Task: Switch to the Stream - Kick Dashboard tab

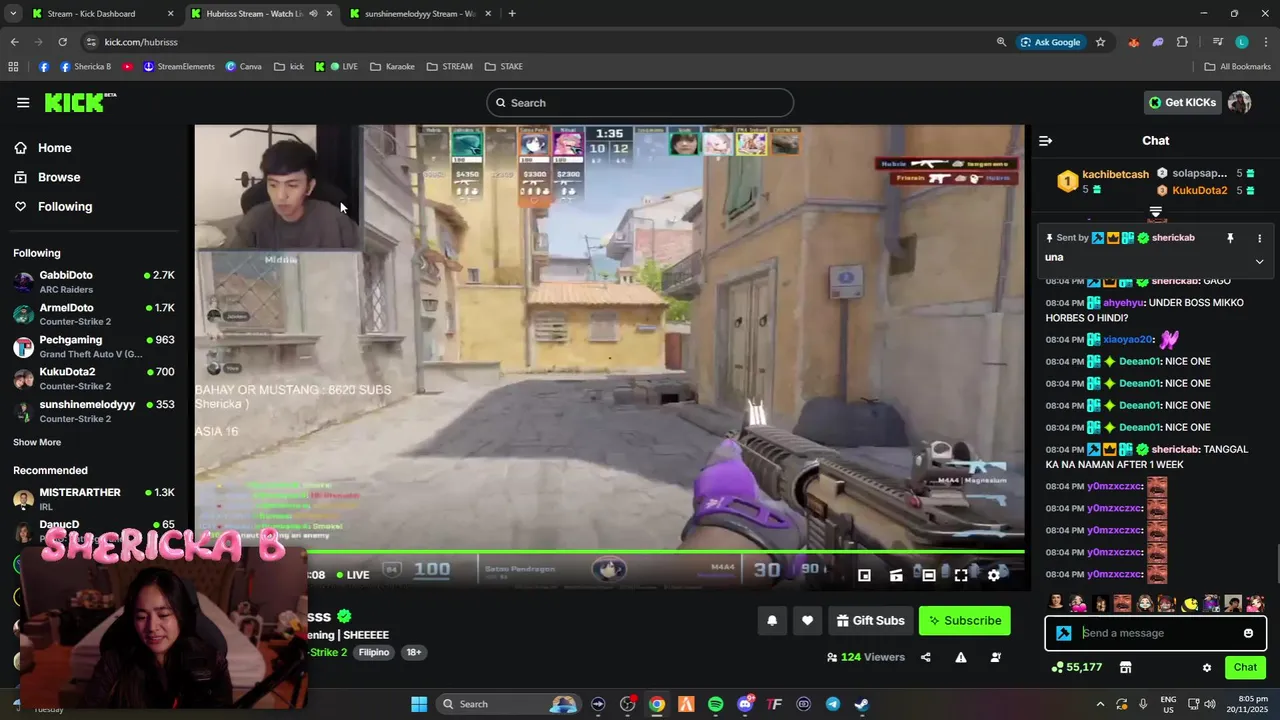Action: [x=103, y=14]
